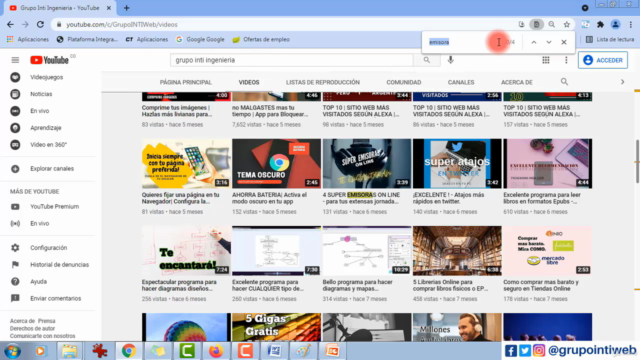Start voice search with the microphone icon

coord(451,60)
